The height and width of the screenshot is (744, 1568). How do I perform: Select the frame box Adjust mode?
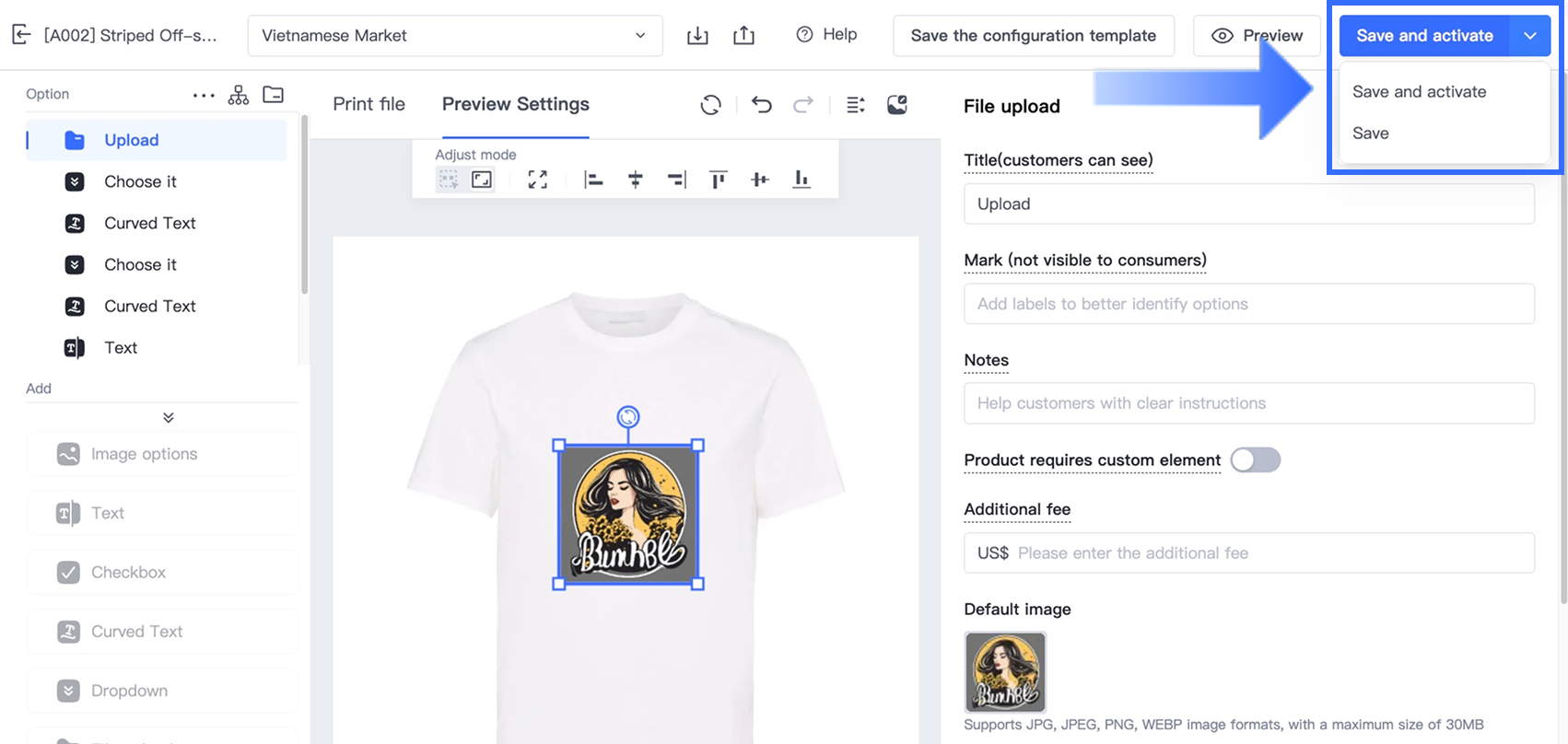click(x=482, y=180)
